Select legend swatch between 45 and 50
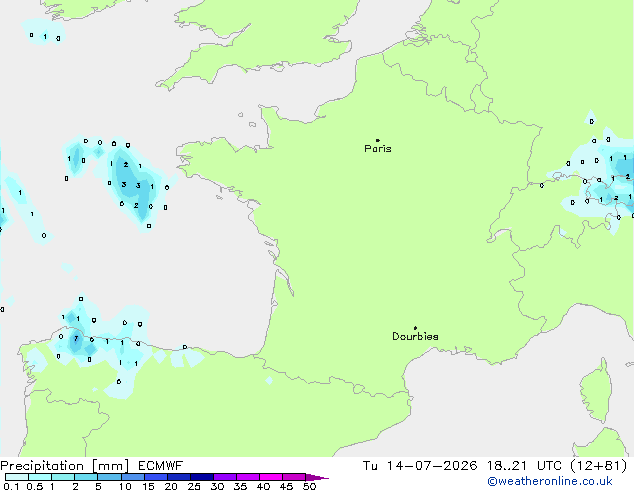 pos(294,477)
